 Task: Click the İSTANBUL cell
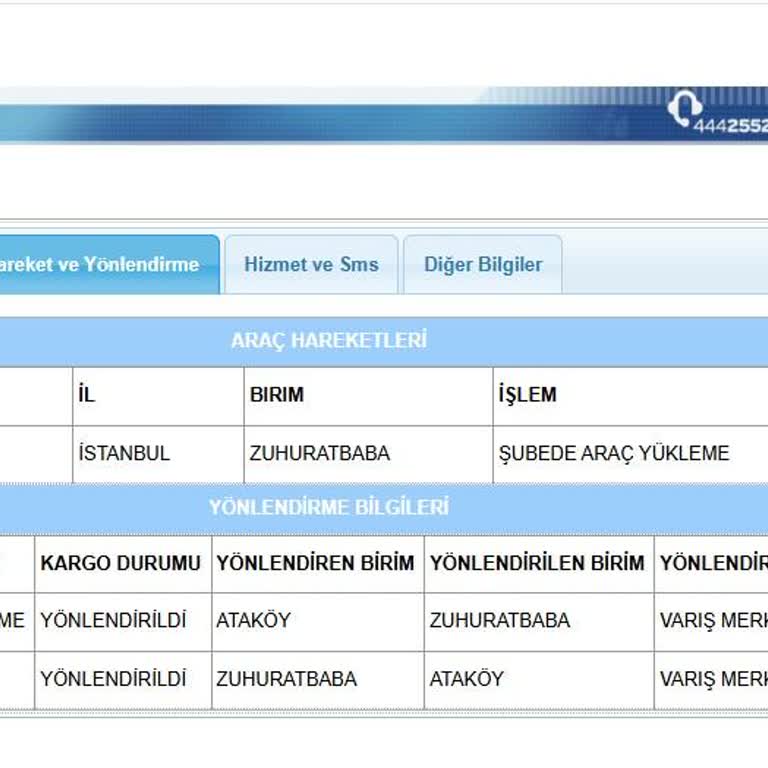pos(158,454)
